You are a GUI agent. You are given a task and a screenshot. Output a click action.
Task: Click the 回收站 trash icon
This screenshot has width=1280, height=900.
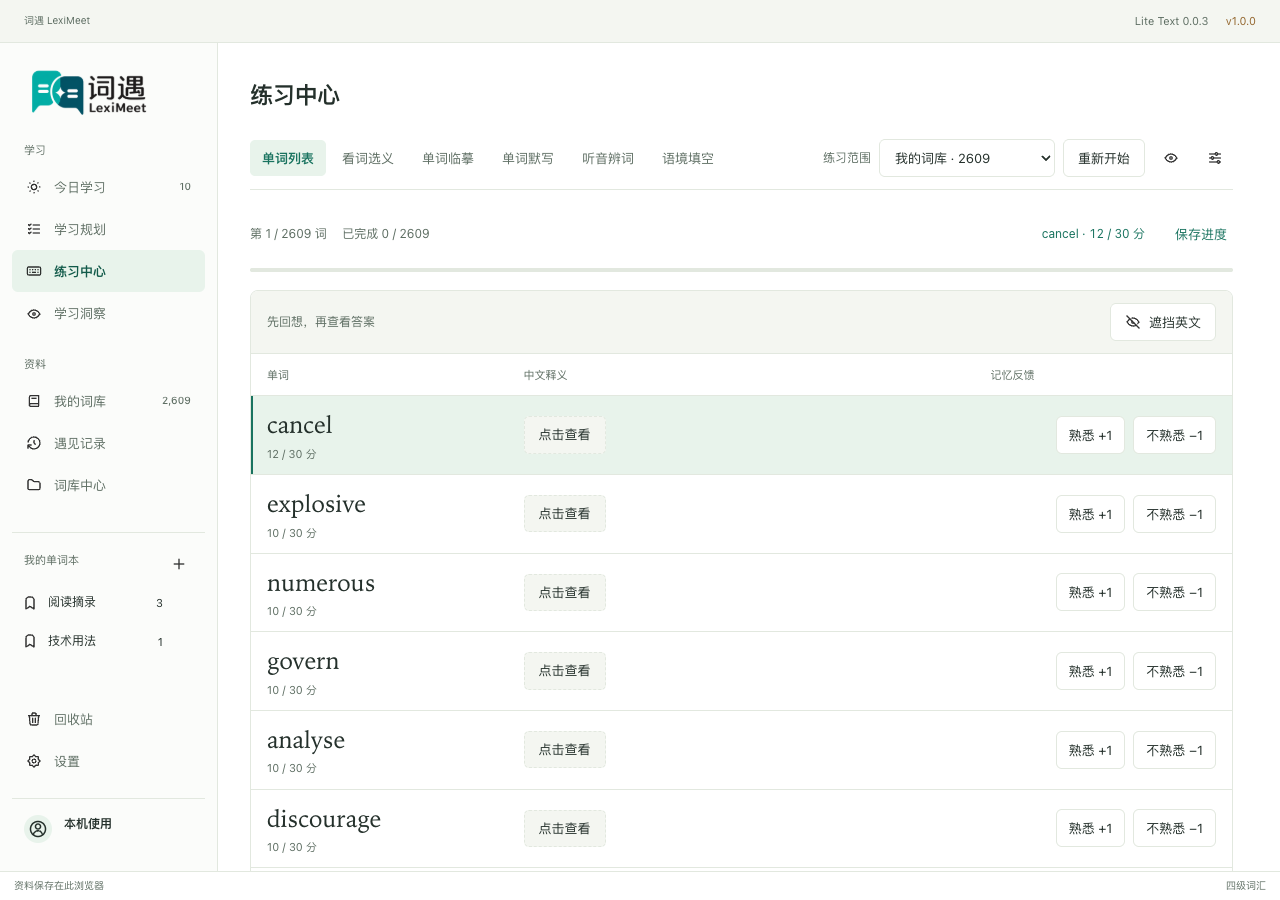click(34, 719)
